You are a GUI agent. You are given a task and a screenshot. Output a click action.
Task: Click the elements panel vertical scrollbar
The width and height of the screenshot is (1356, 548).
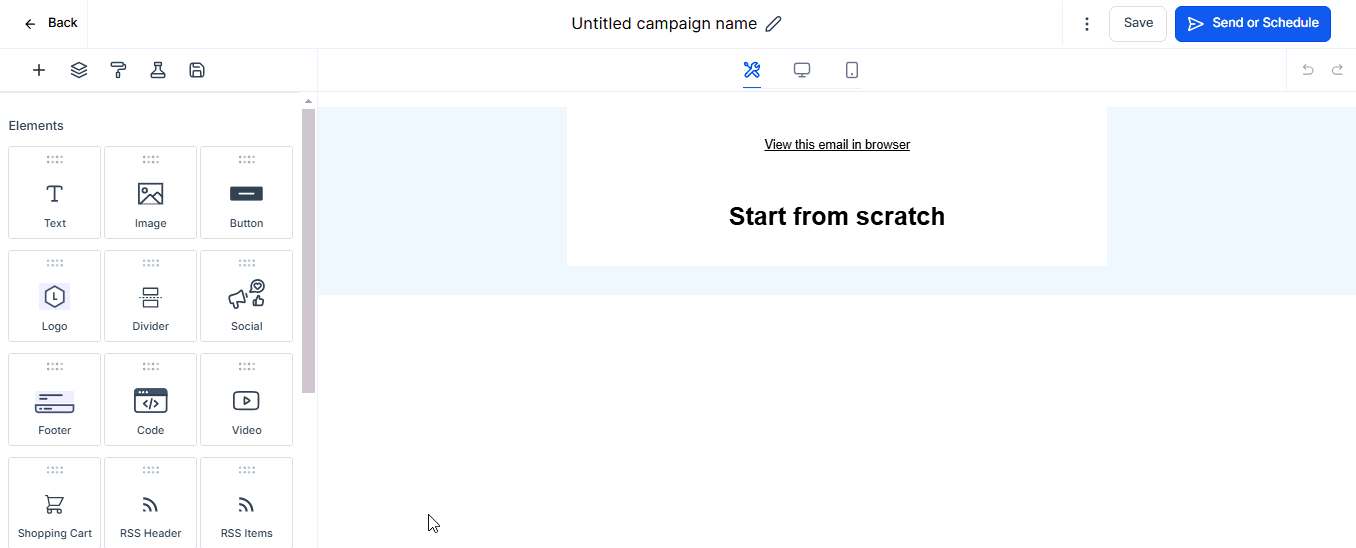308,250
